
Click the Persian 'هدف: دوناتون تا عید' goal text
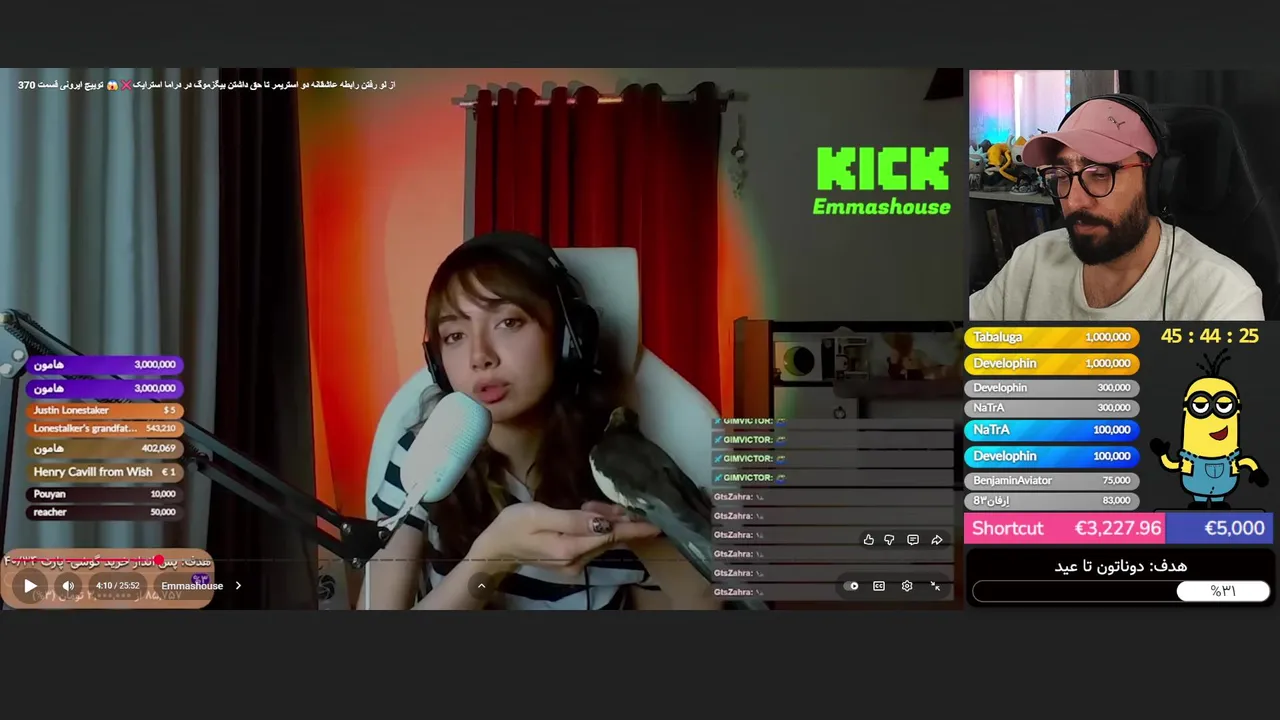[x=1121, y=566]
